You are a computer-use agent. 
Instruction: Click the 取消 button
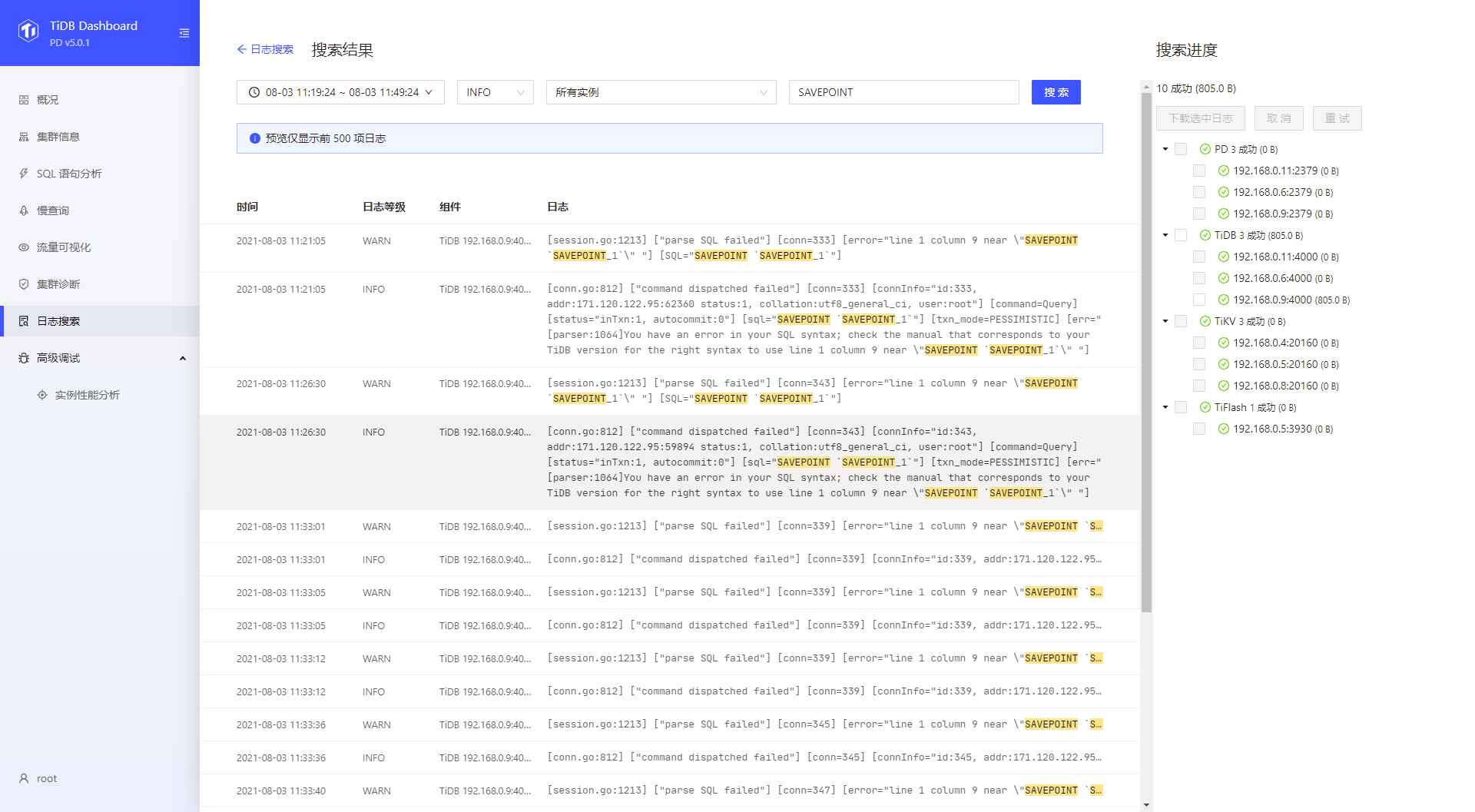click(x=1279, y=118)
